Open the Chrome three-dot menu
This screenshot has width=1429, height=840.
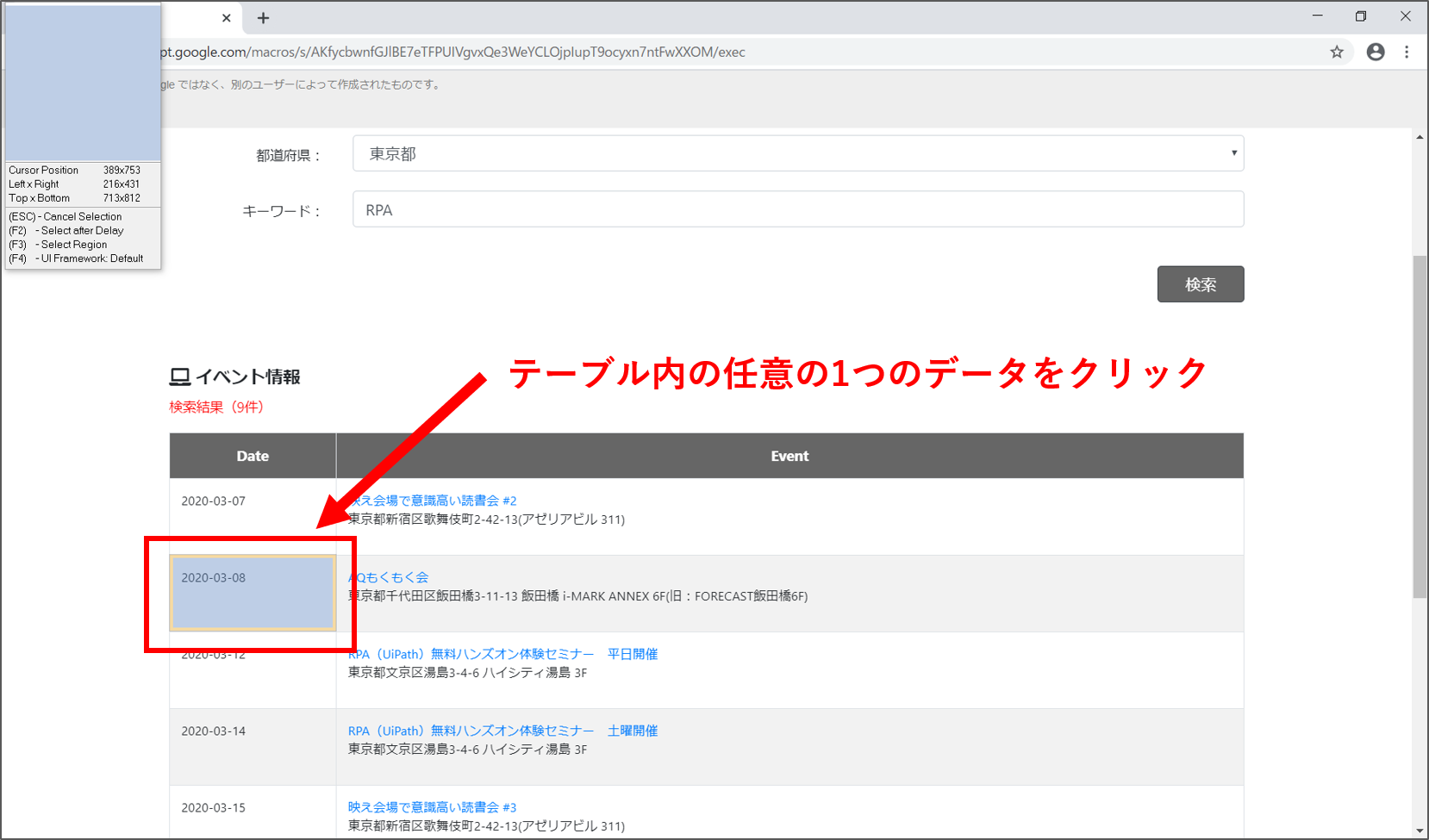[x=1407, y=53]
